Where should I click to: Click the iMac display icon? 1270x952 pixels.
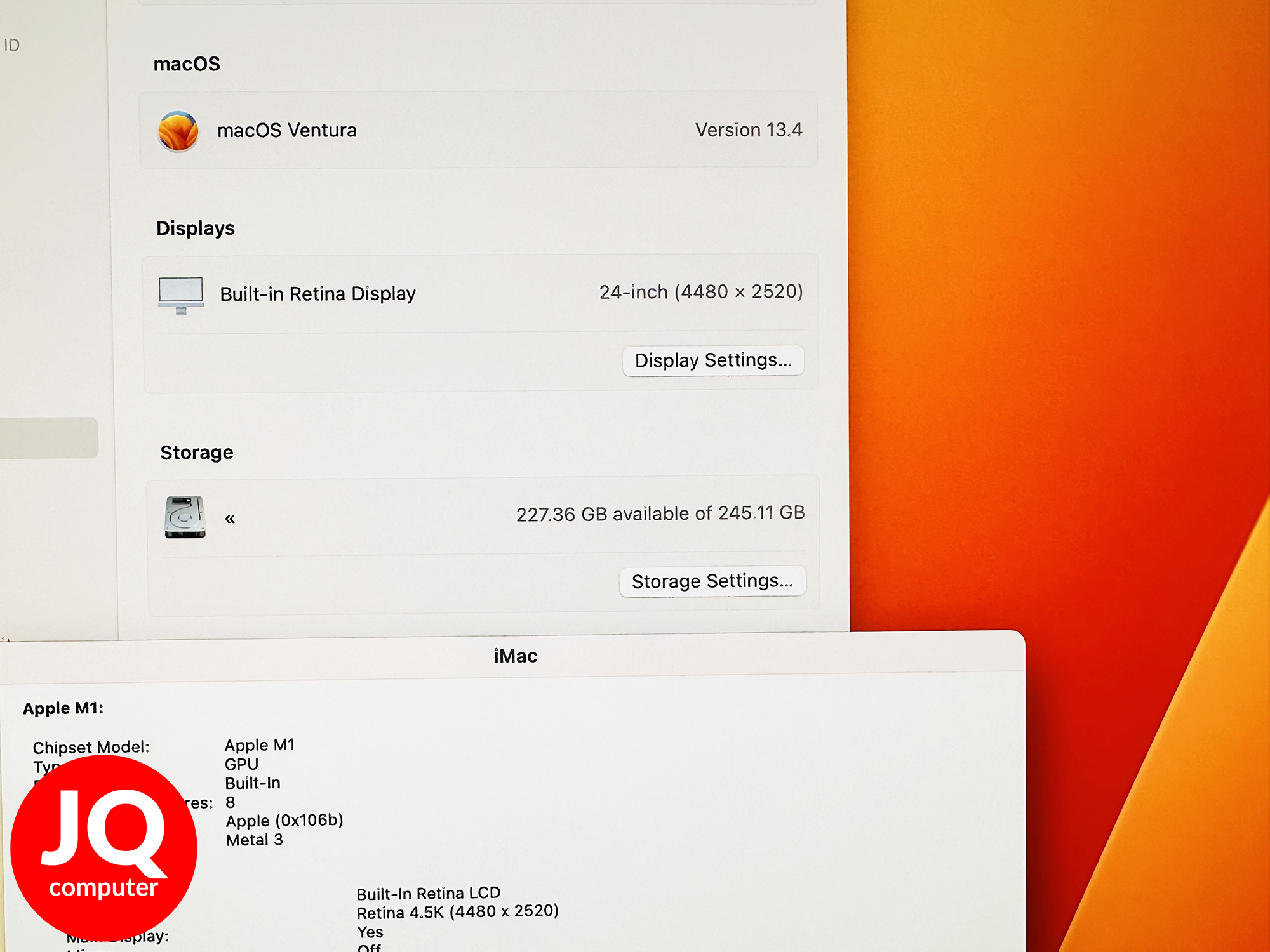(x=181, y=295)
